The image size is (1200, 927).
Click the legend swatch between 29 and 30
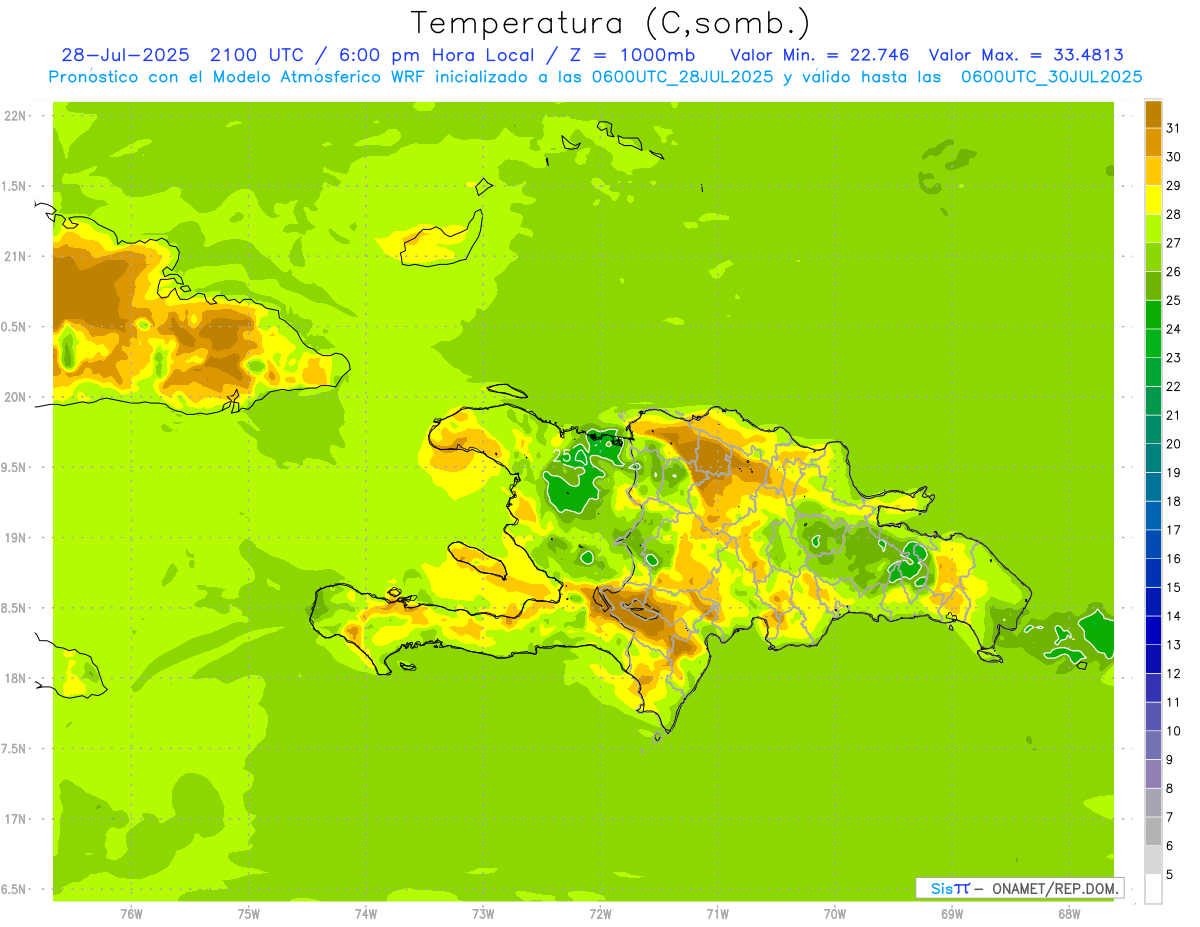point(1153,171)
